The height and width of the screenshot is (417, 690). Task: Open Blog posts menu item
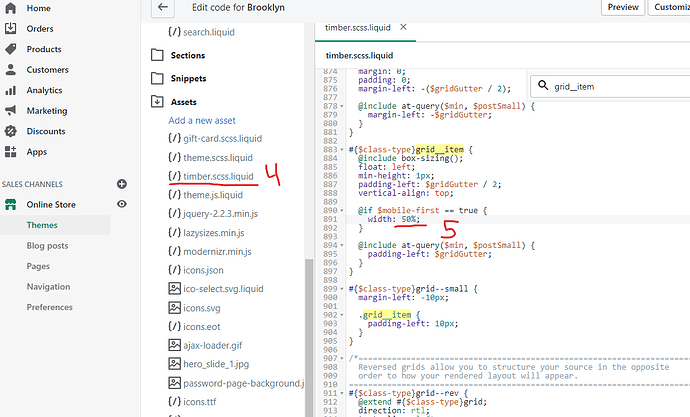click(x=48, y=245)
